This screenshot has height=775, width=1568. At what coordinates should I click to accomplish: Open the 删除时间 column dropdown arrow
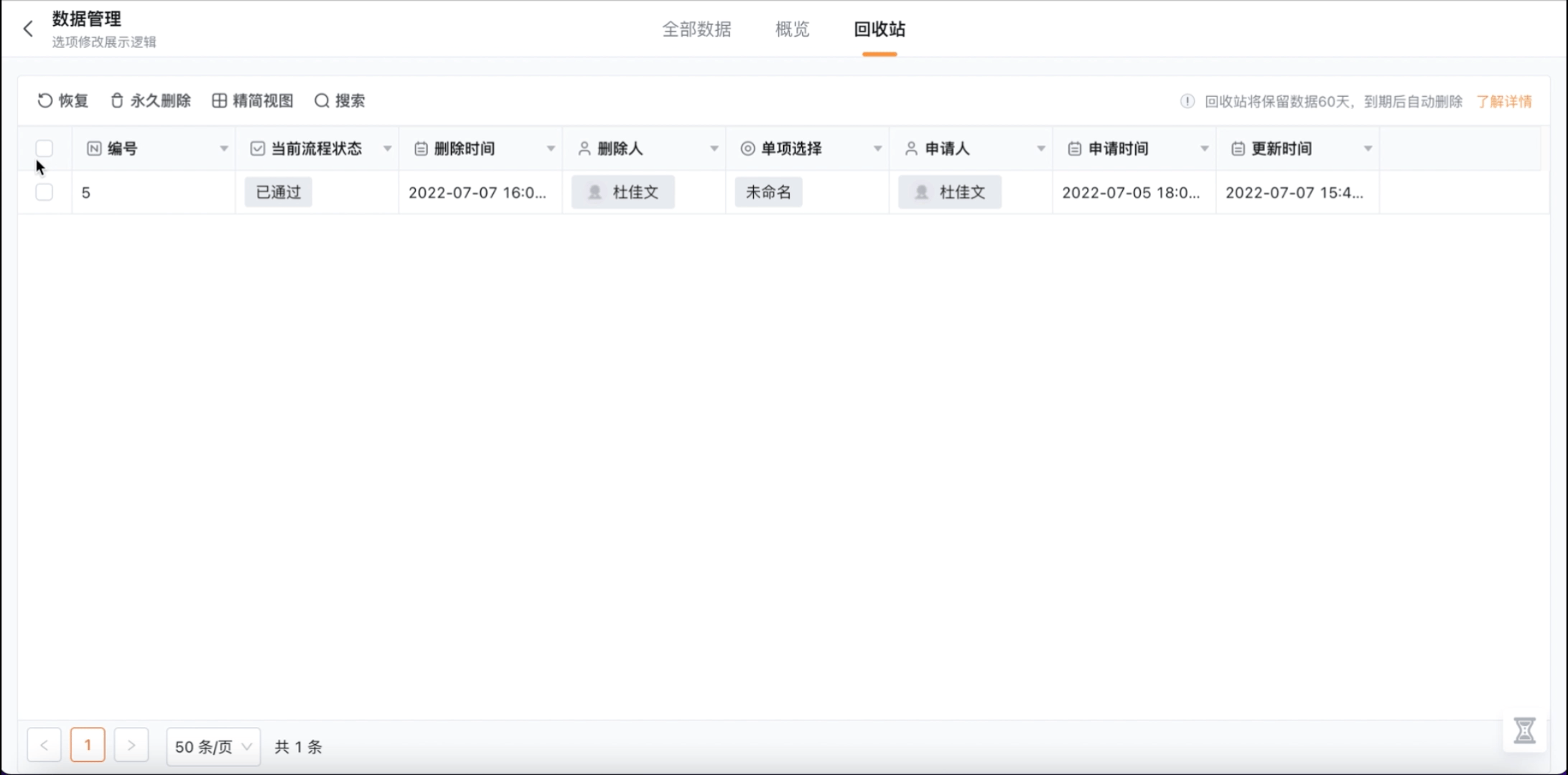[551, 149]
